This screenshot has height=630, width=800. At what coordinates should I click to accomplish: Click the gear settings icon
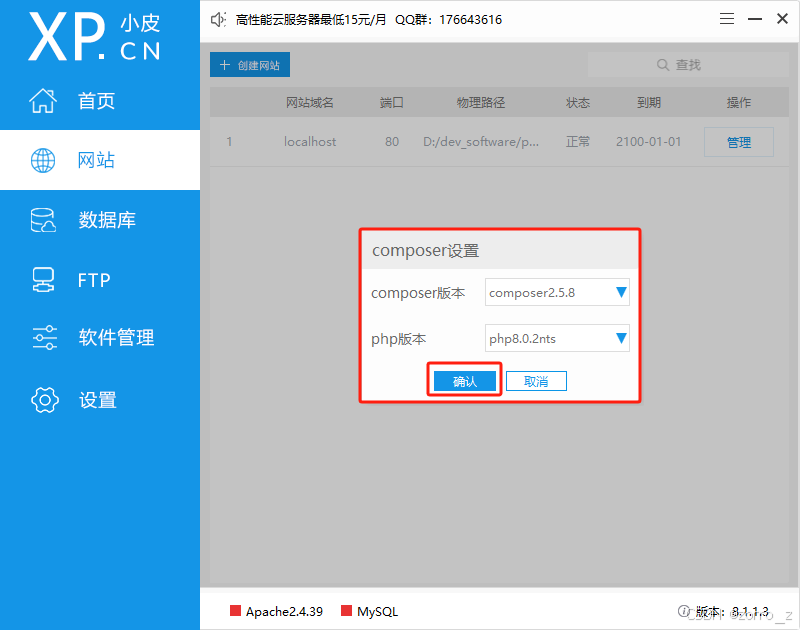point(45,400)
